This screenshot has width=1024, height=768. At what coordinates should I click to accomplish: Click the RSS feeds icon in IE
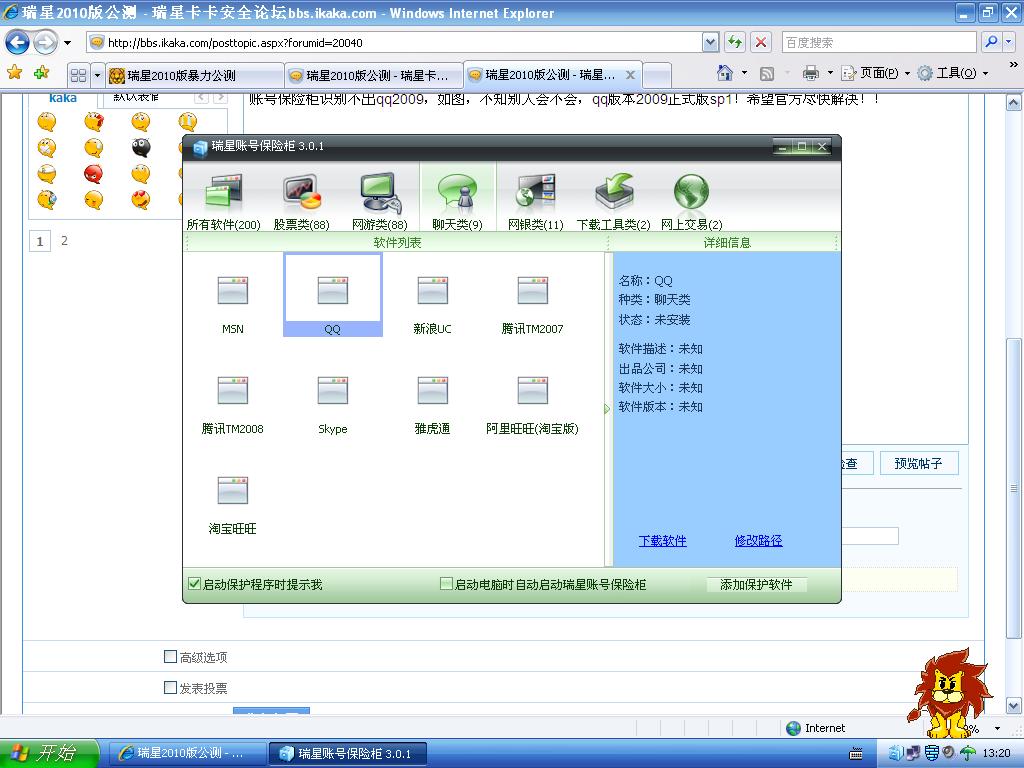[767, 74]
